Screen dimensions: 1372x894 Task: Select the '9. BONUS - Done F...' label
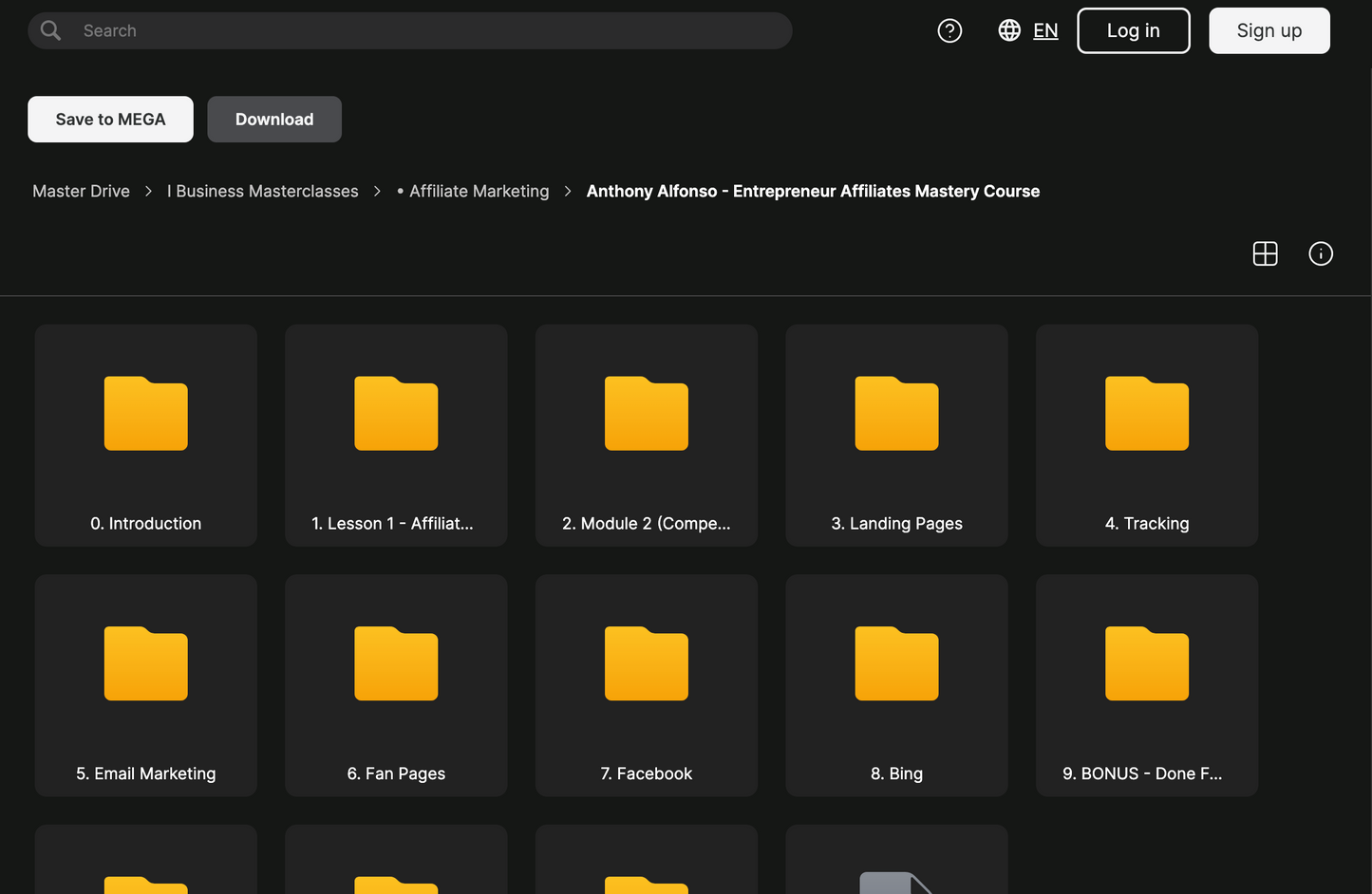pyautogui.click(x=1142, y=773)
